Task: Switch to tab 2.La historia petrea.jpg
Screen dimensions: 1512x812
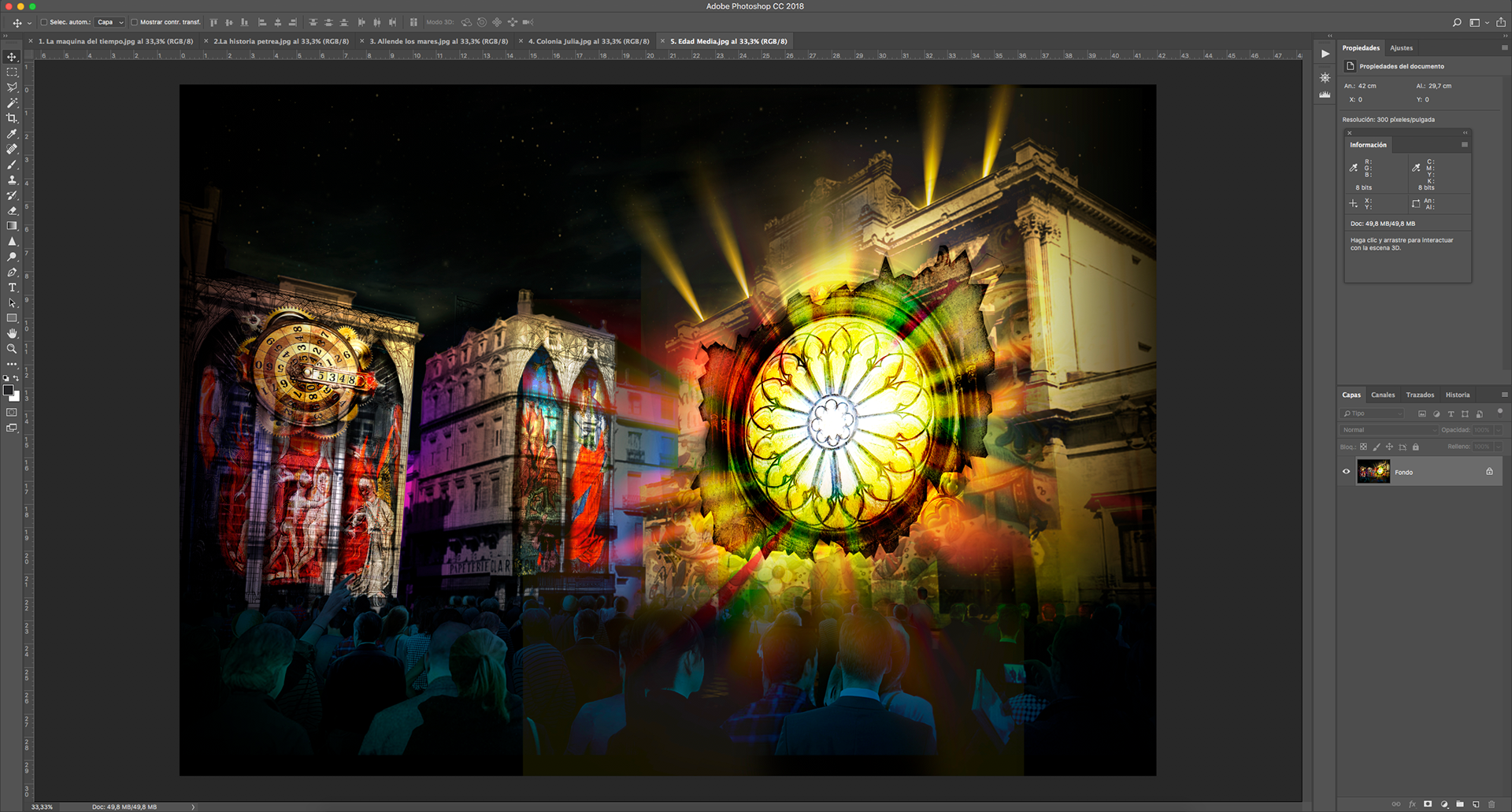Action: (281, 42)
